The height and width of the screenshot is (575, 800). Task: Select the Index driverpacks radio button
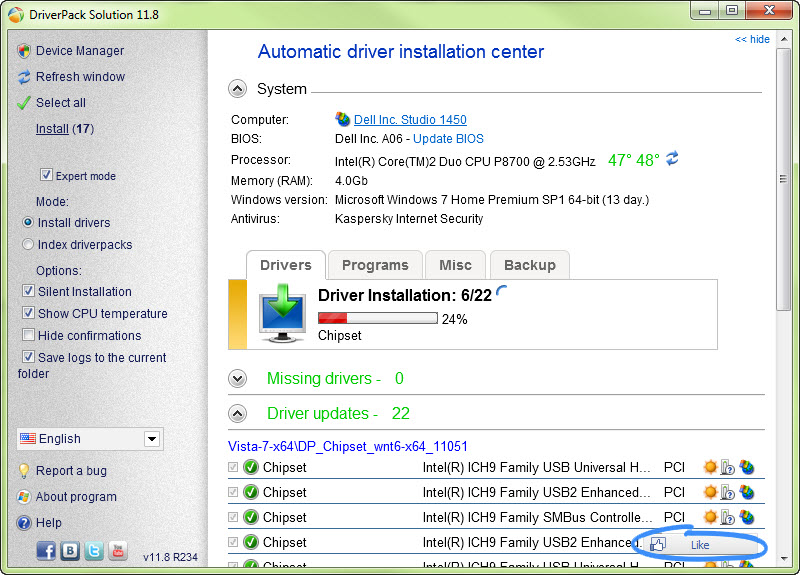coord(28,244)
